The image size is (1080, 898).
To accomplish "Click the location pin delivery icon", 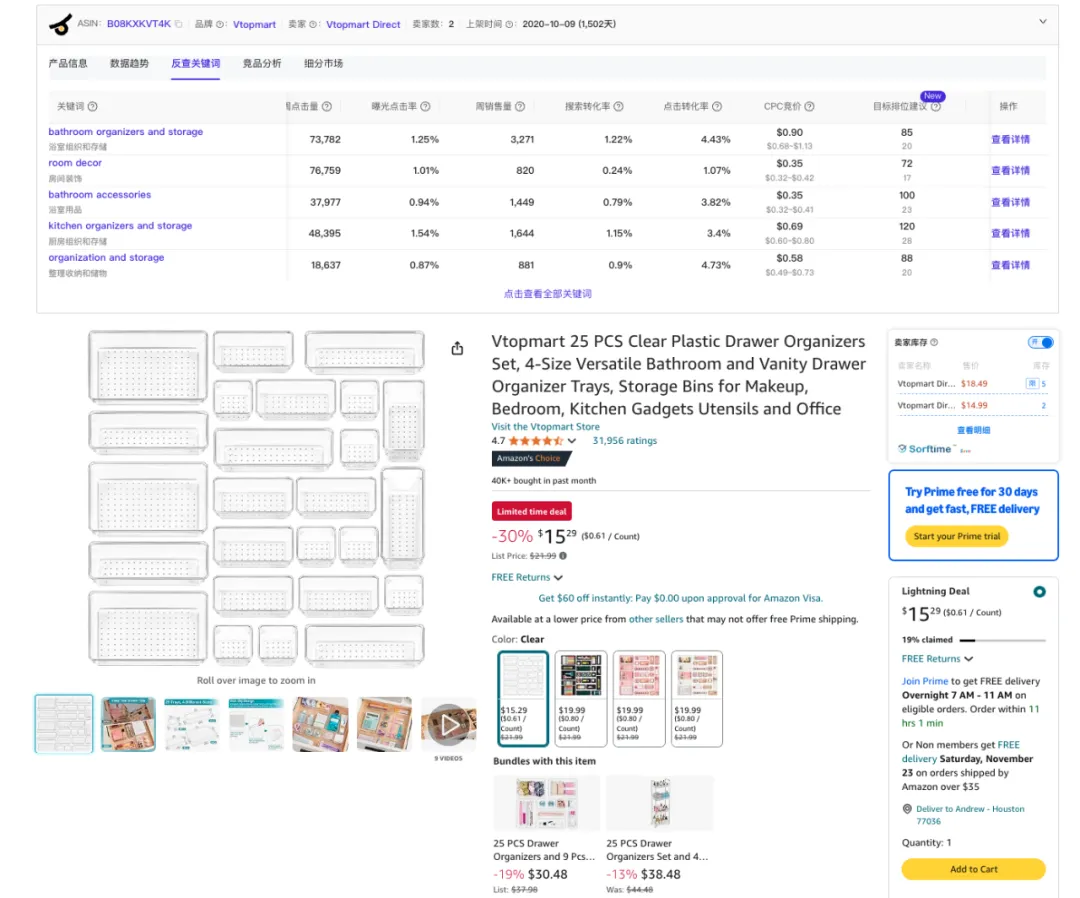I will (x=907, y=808).
